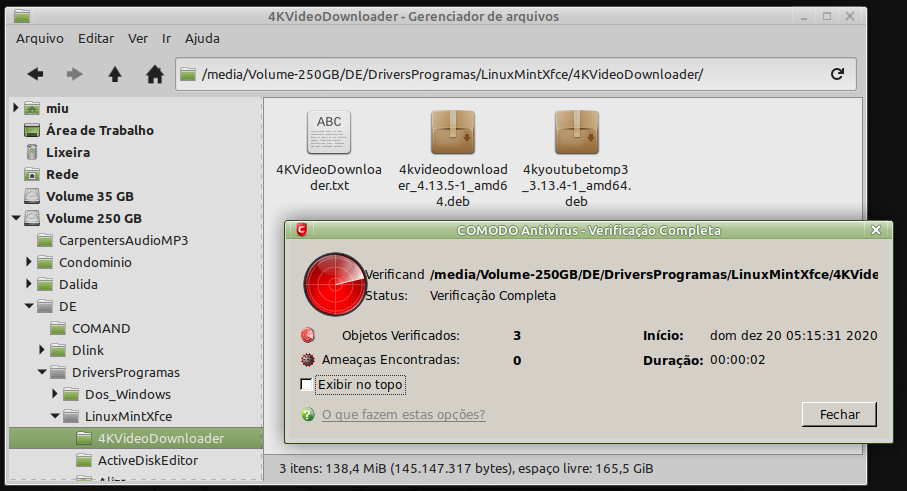
Task: Click the COMAND folder icon
Action: 58,328
